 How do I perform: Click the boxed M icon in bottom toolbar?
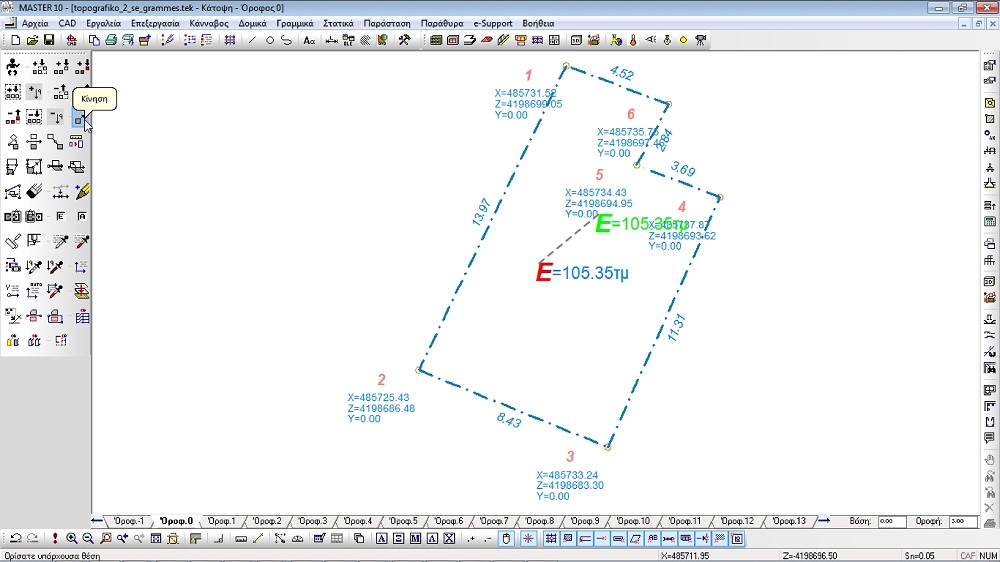click(x=415, y=538)
